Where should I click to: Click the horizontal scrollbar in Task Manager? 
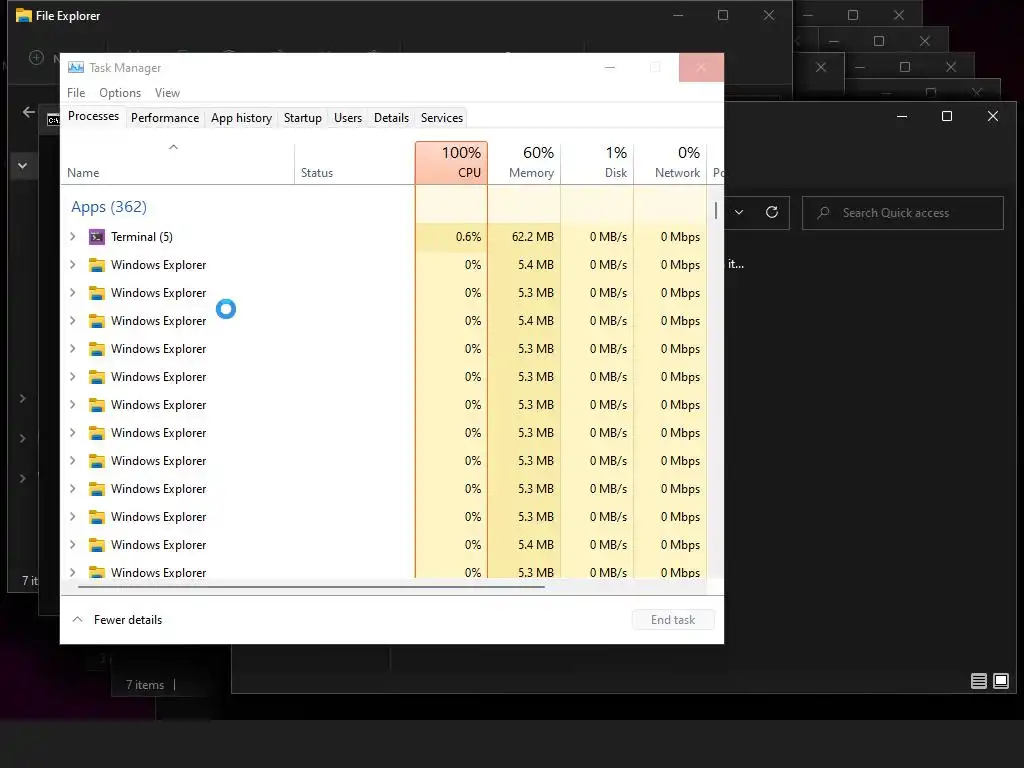click(x=311, y=587)
